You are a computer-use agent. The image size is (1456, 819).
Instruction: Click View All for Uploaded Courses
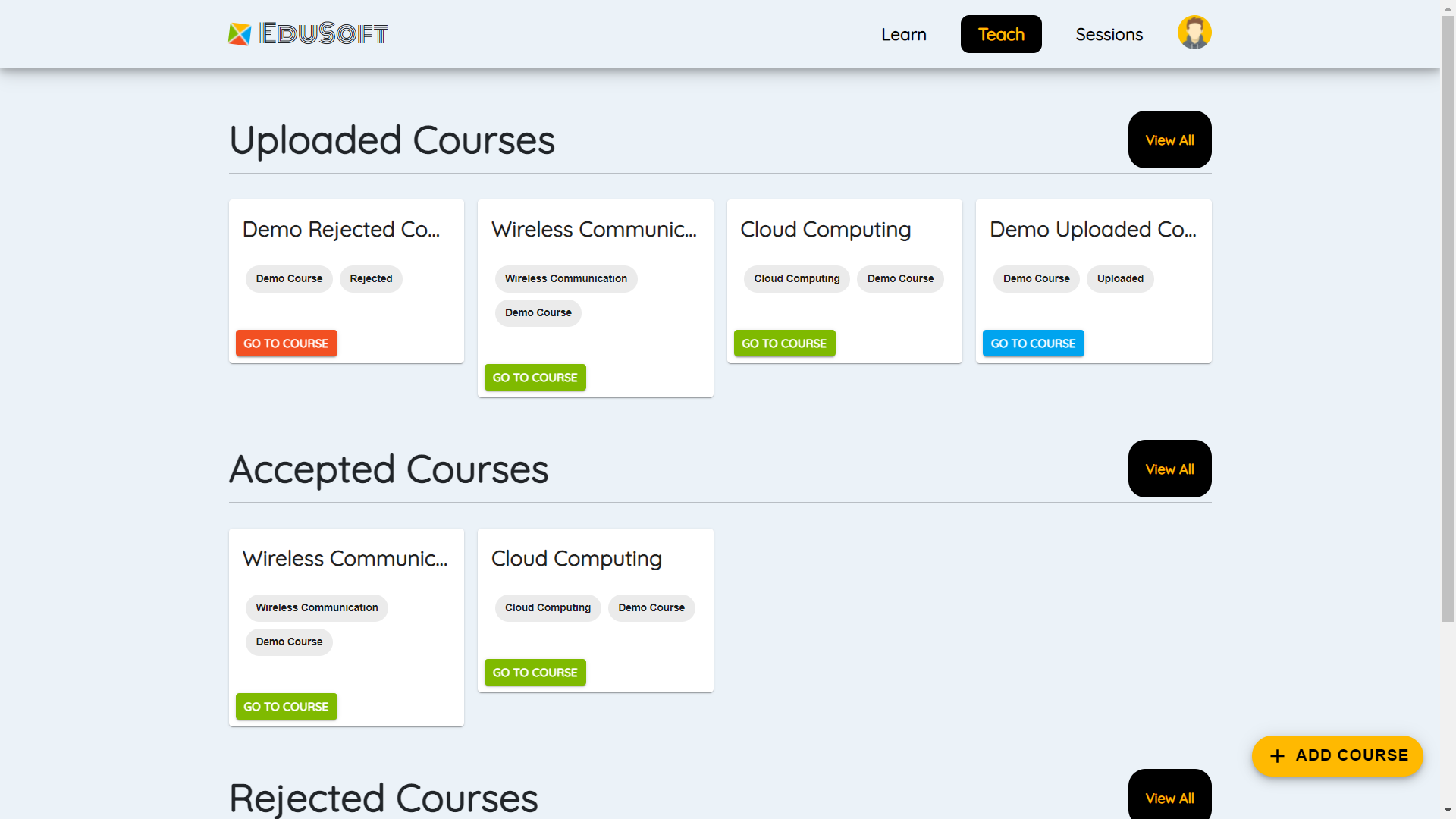pyautogui.click(x=1169, y=140)
